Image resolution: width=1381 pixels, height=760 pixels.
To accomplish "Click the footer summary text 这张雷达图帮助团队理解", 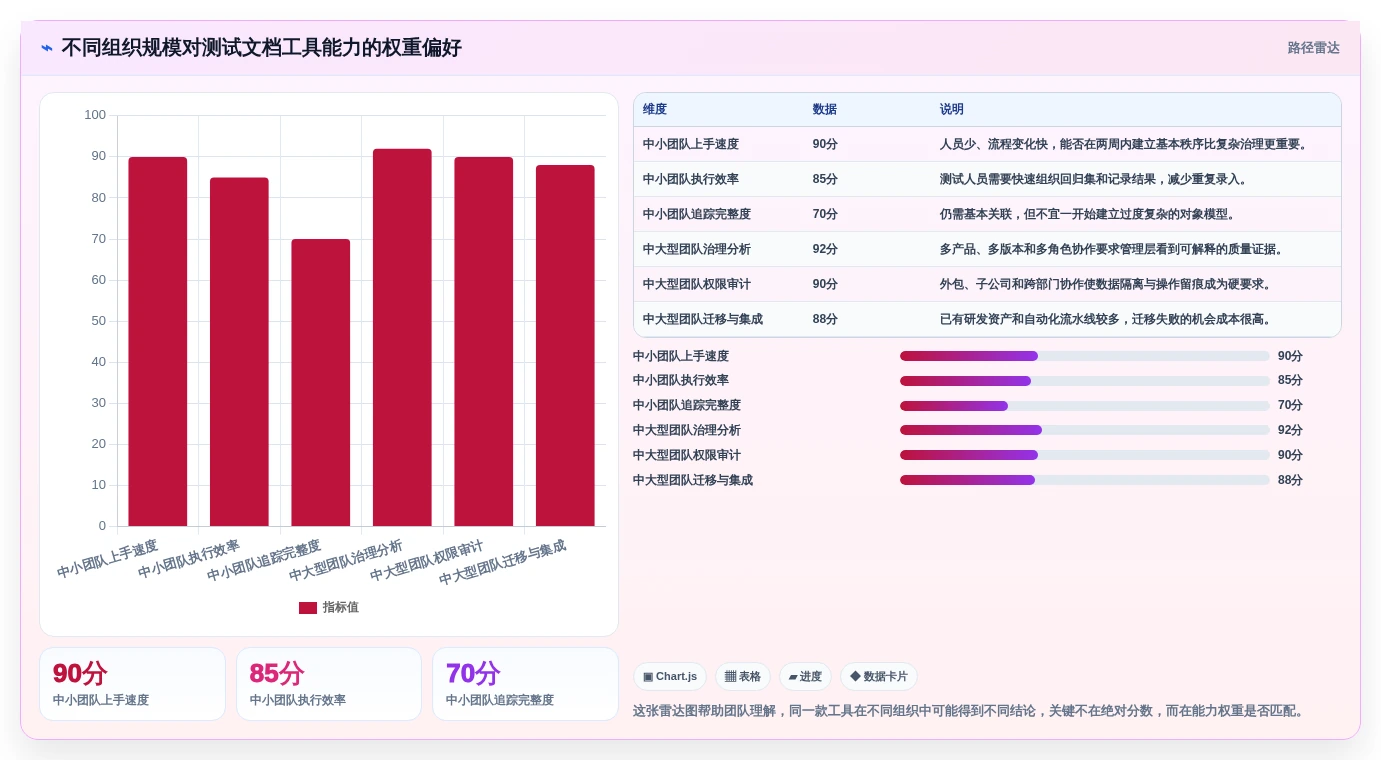I will (x=969, y=711).
